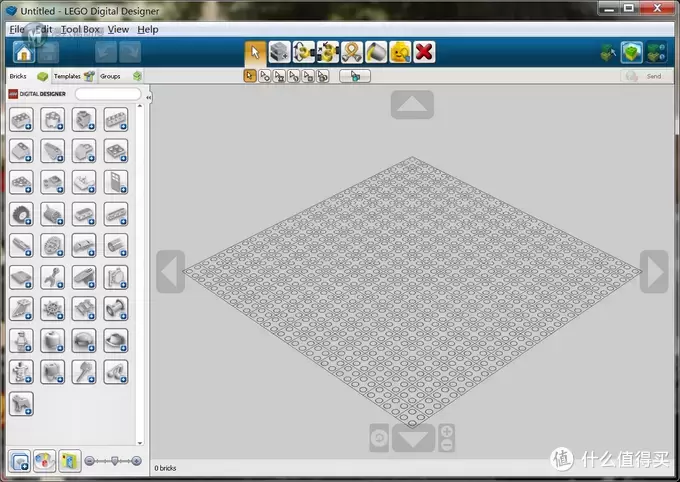
Task: Expand the animals category with horse
Action: point(21,404)
